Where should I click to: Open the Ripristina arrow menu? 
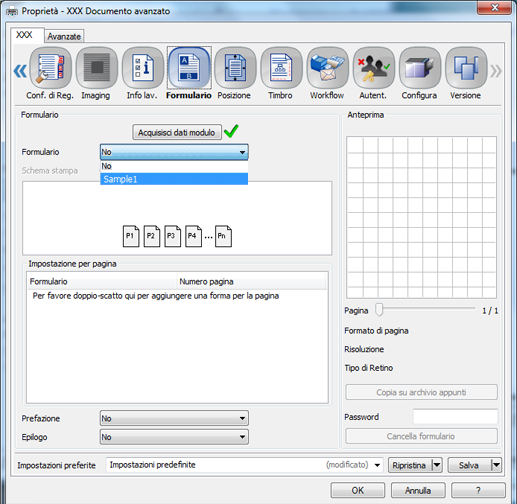click(x=437, y=465)
